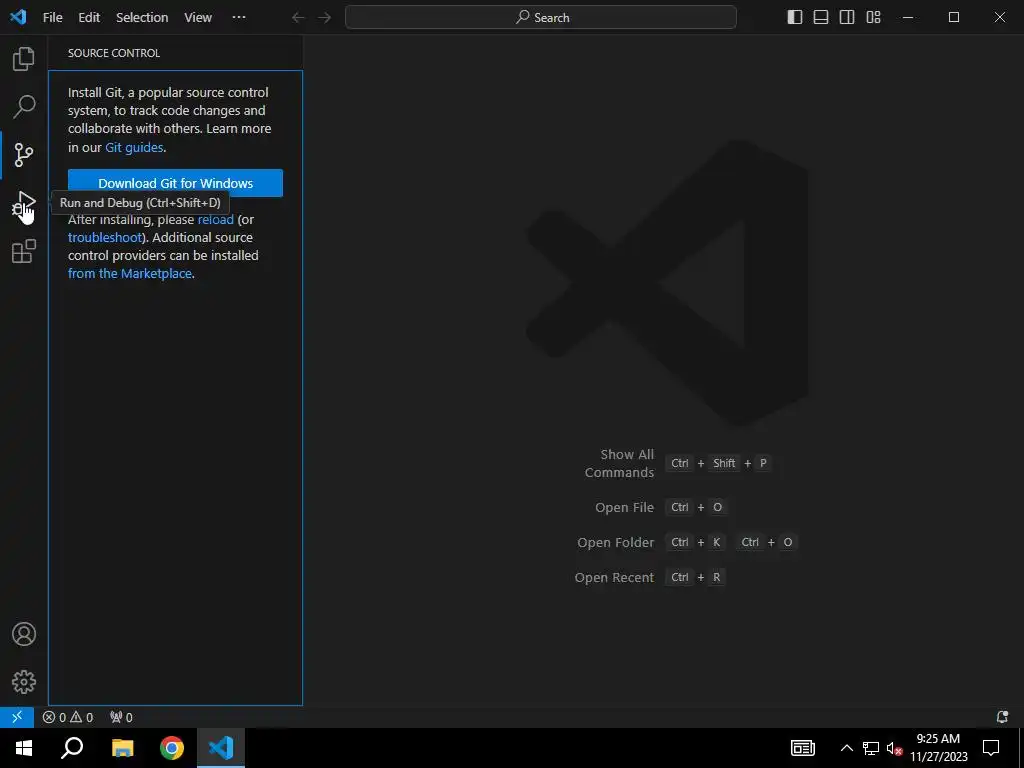
Task: Open Windows taskbar search
Action: [72, 748]
